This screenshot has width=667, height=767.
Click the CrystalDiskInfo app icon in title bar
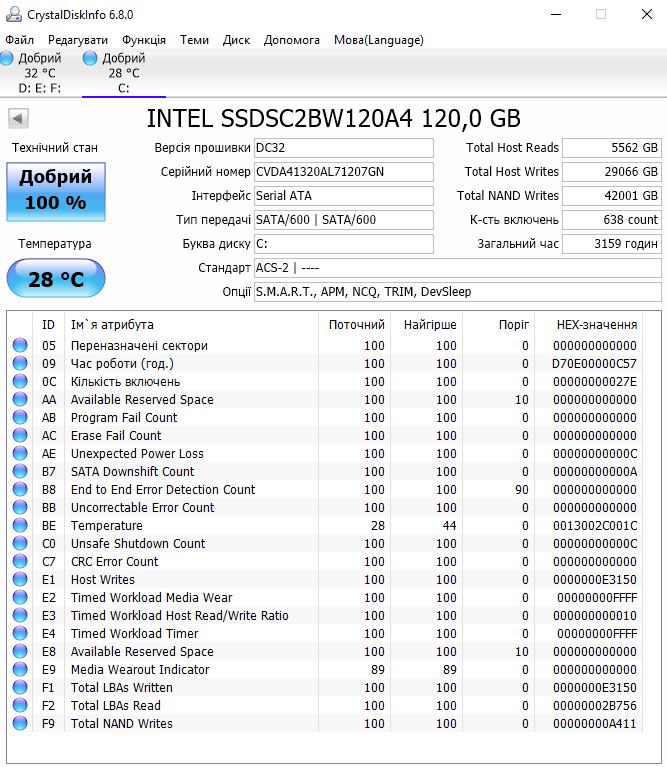tap(13, 14)
